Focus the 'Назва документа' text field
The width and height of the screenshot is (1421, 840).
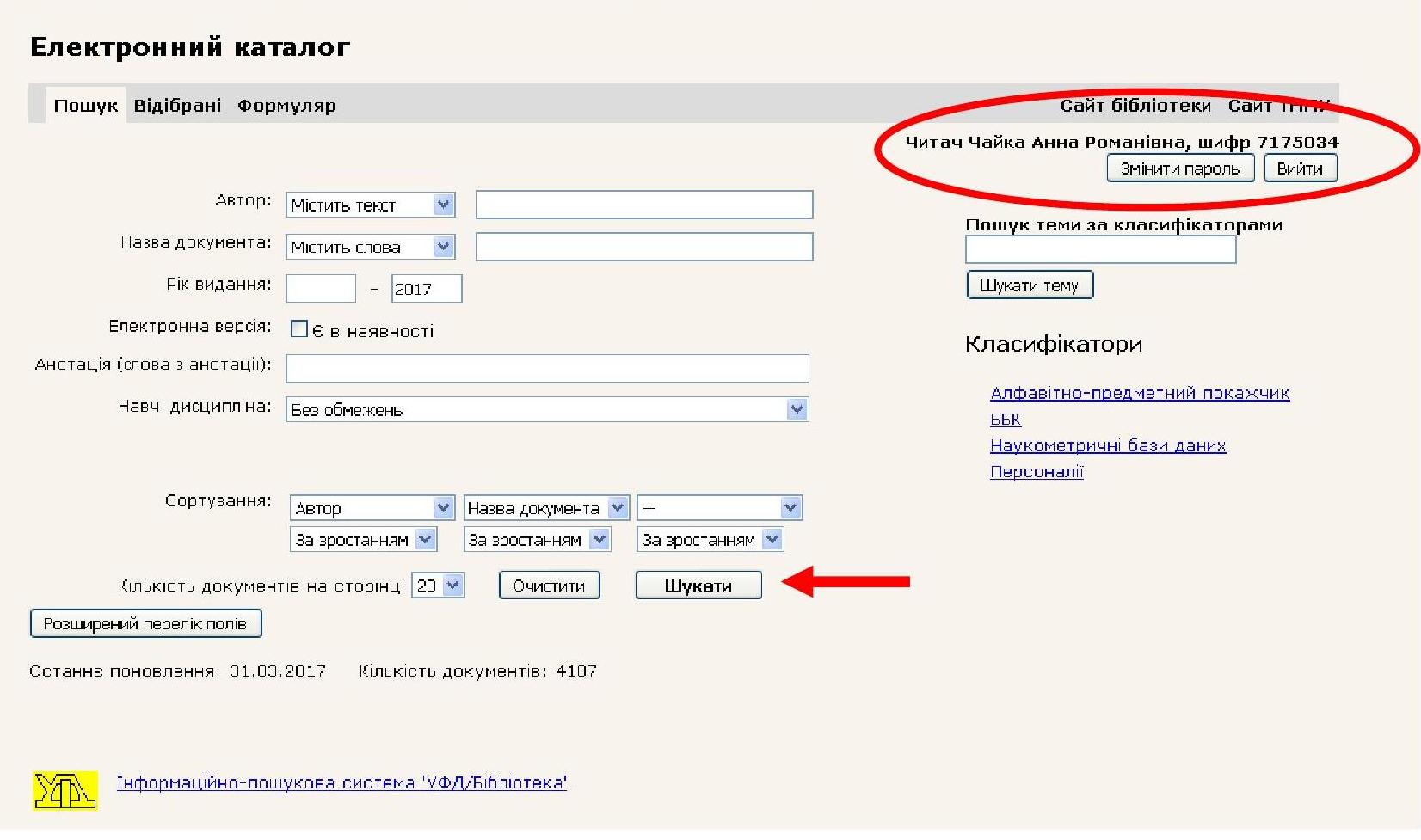click(x=644, y=247)
